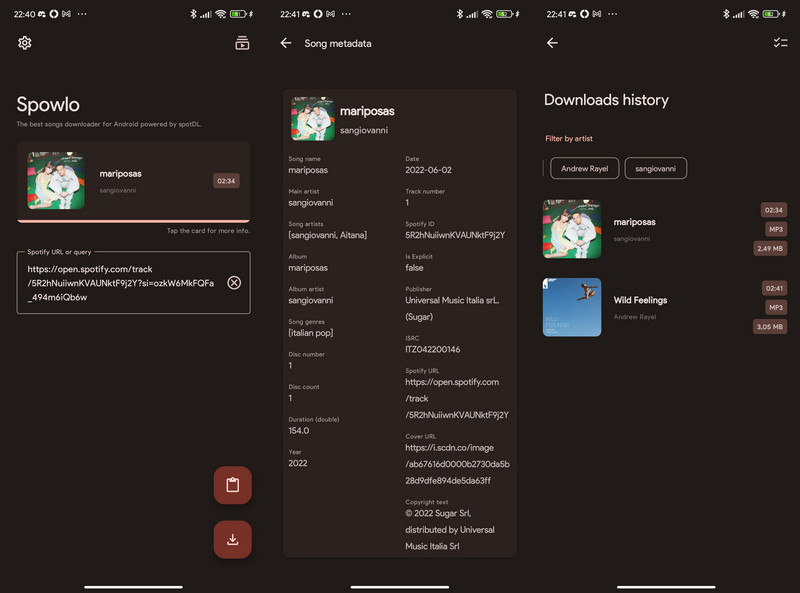Tap the Song artists value [sangiovanni, Aitana]
This screenshot has width=800, height=593.
point(328,235)
